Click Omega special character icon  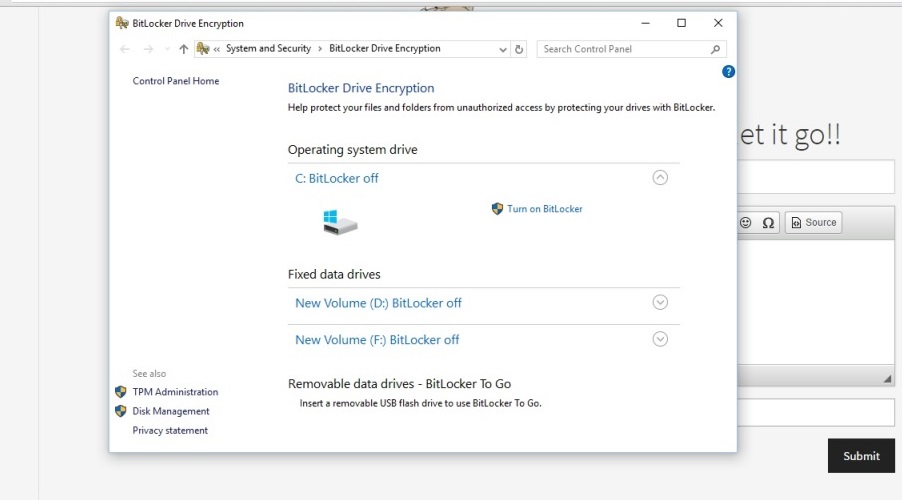click(768, 223)
